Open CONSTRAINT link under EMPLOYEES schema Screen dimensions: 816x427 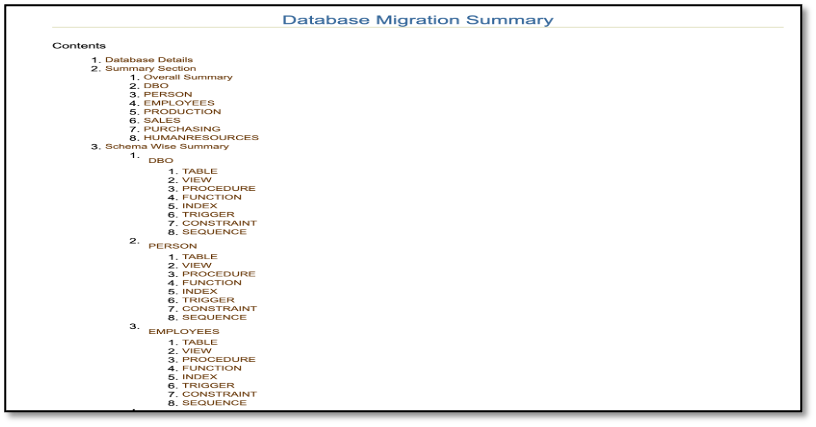pos(219,394)
